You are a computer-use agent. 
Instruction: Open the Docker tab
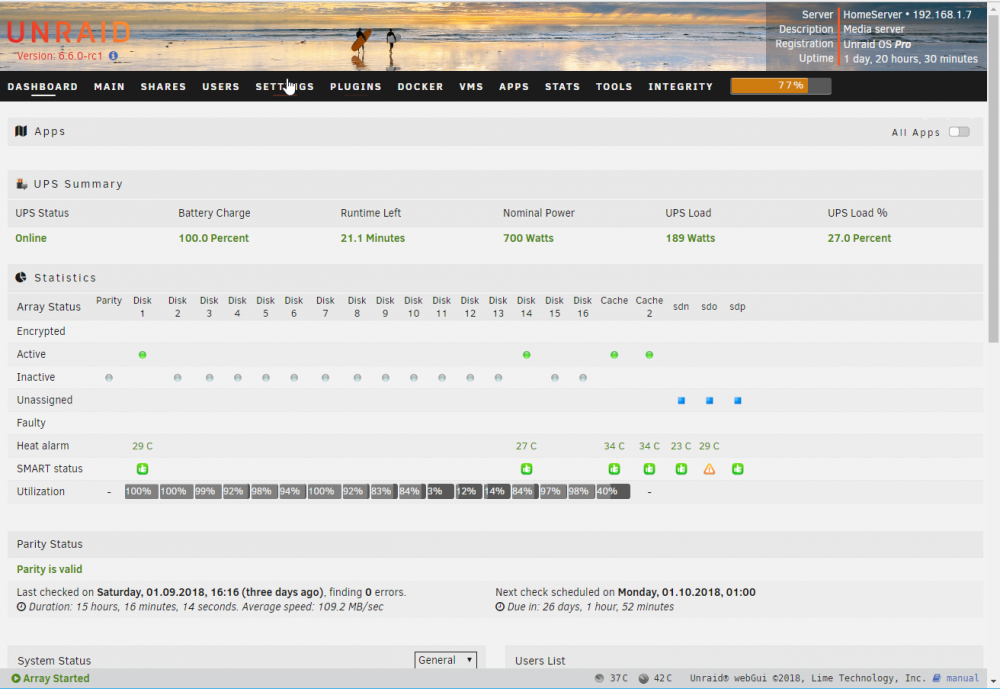tap(420, 87)
